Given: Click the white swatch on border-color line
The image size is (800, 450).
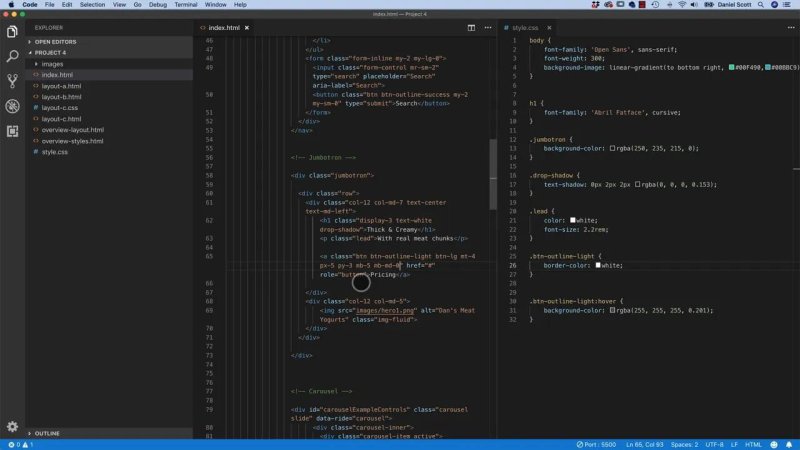Looking at the screenshot, I should (x=598, y=265).
